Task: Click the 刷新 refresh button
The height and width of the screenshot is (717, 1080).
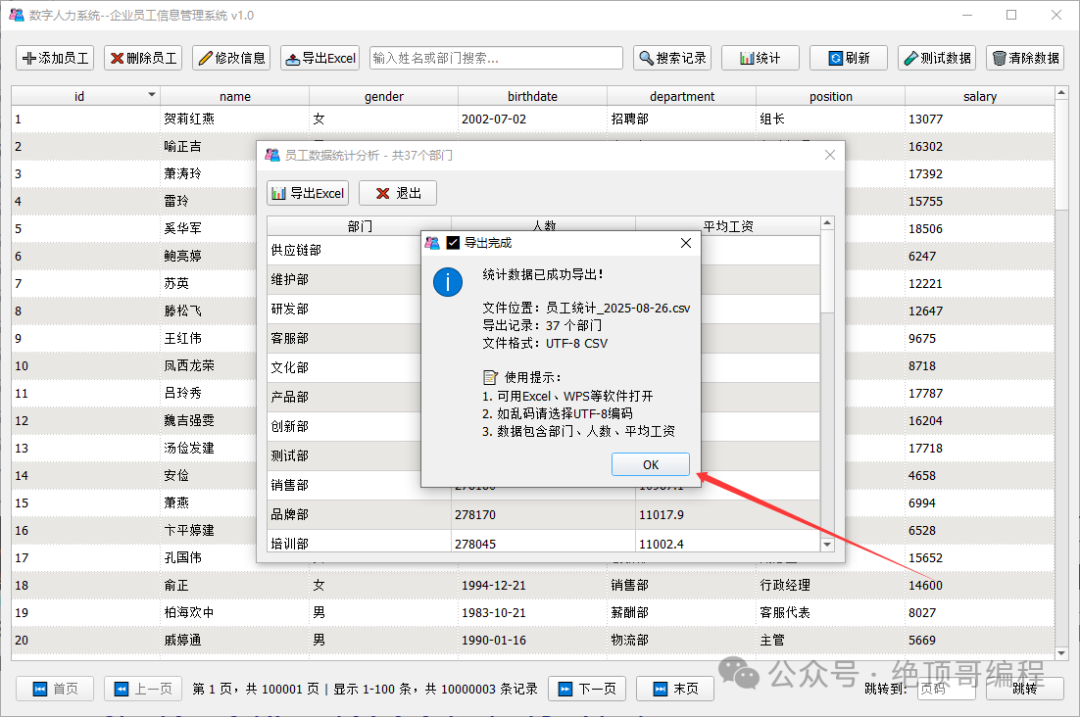Action: [849, 58]
